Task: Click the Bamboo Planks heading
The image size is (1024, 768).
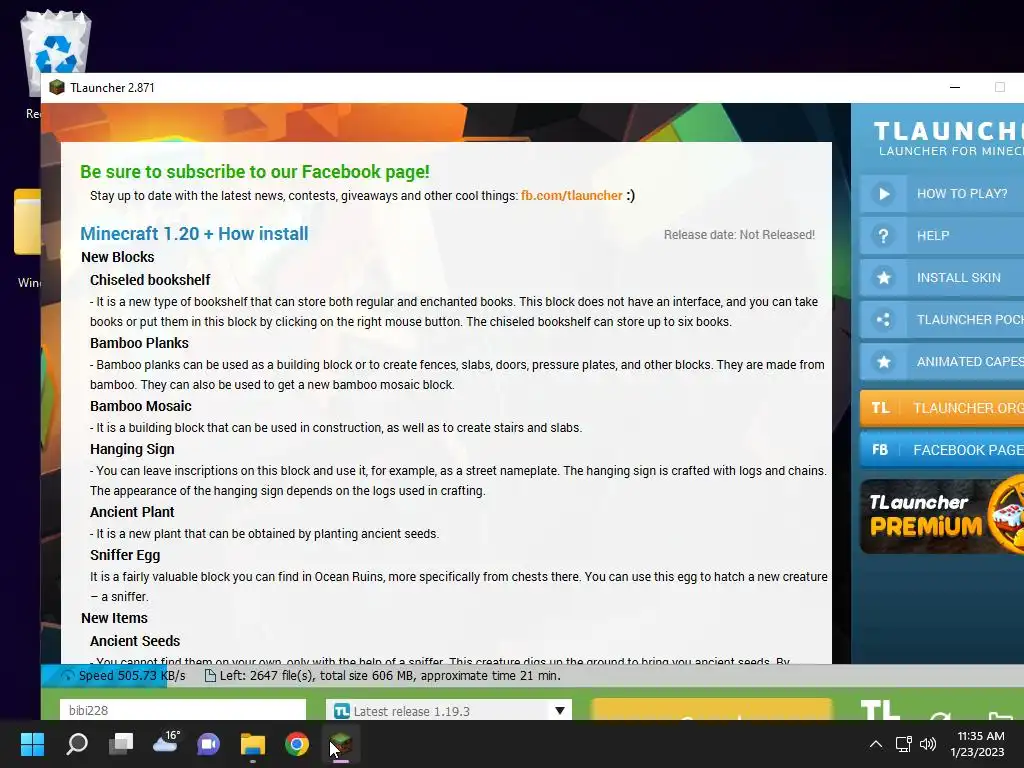Action: coord(139,344)
